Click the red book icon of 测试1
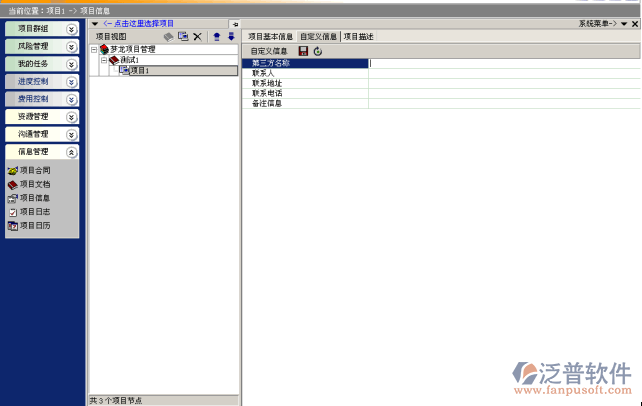The height and width of the screenshot is (406, 642). pyautogui.click(x=114, y=60)
